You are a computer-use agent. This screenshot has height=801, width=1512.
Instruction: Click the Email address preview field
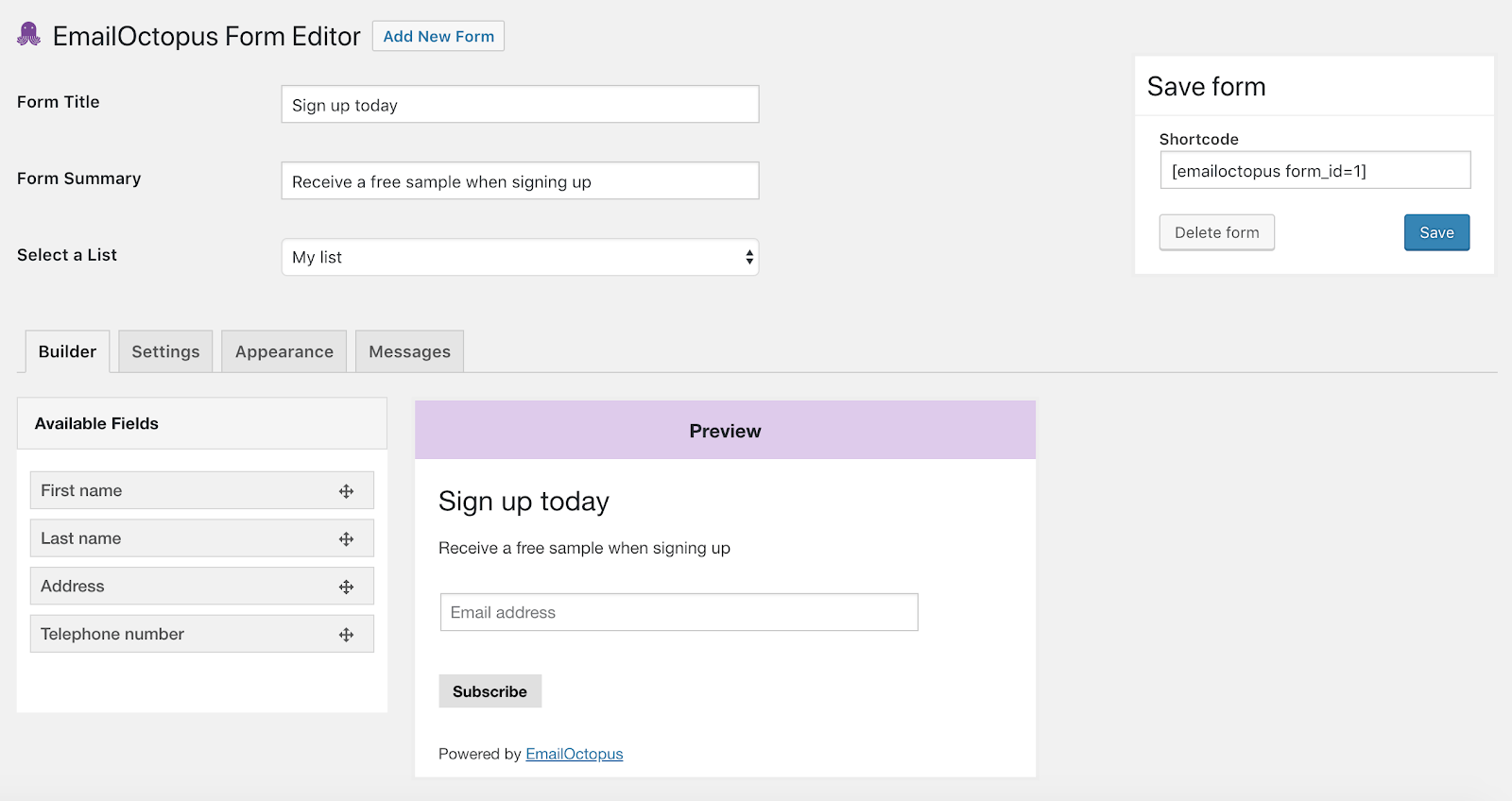click(678, 612)
